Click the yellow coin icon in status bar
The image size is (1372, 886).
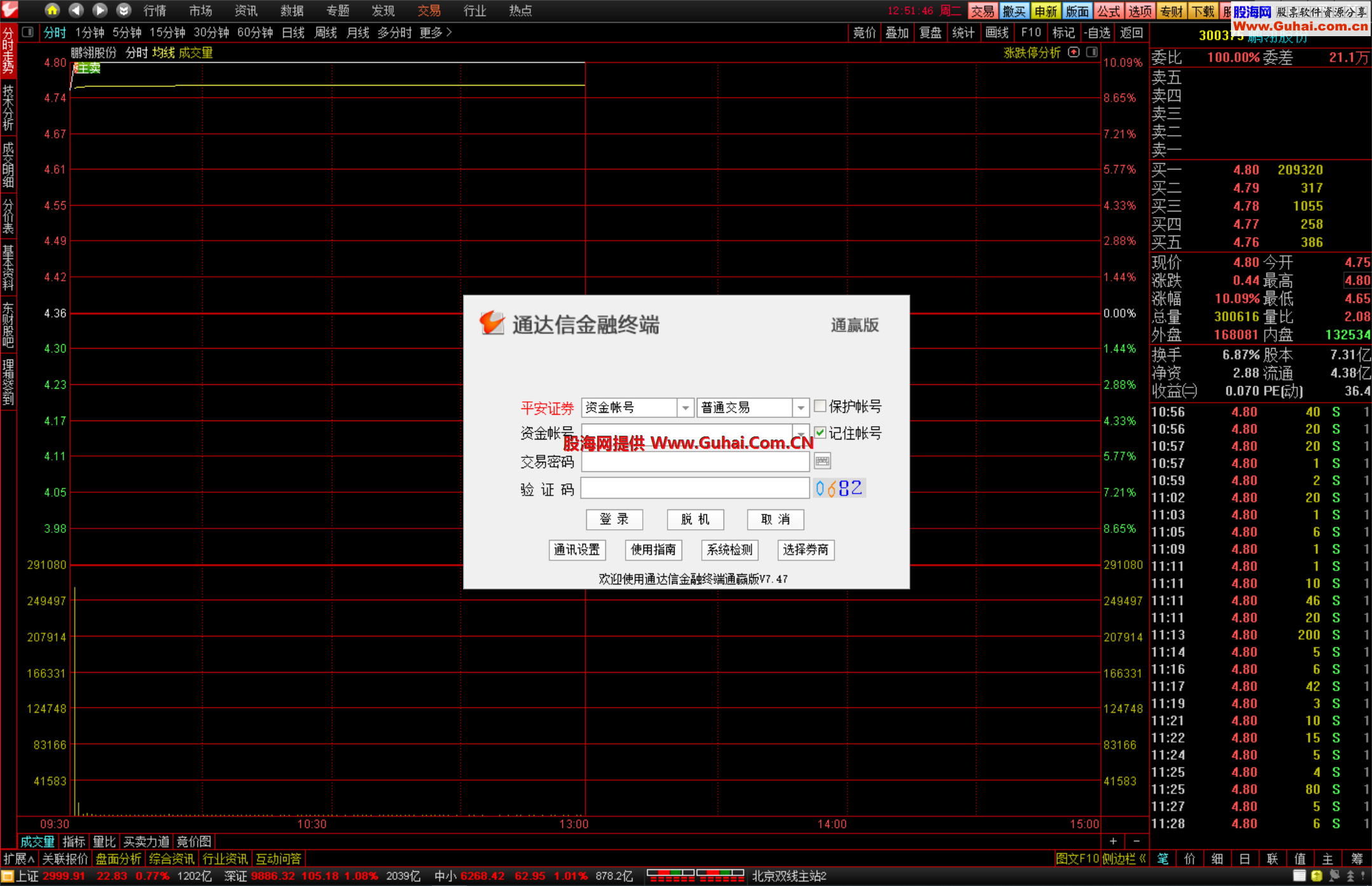(1317, 876)
